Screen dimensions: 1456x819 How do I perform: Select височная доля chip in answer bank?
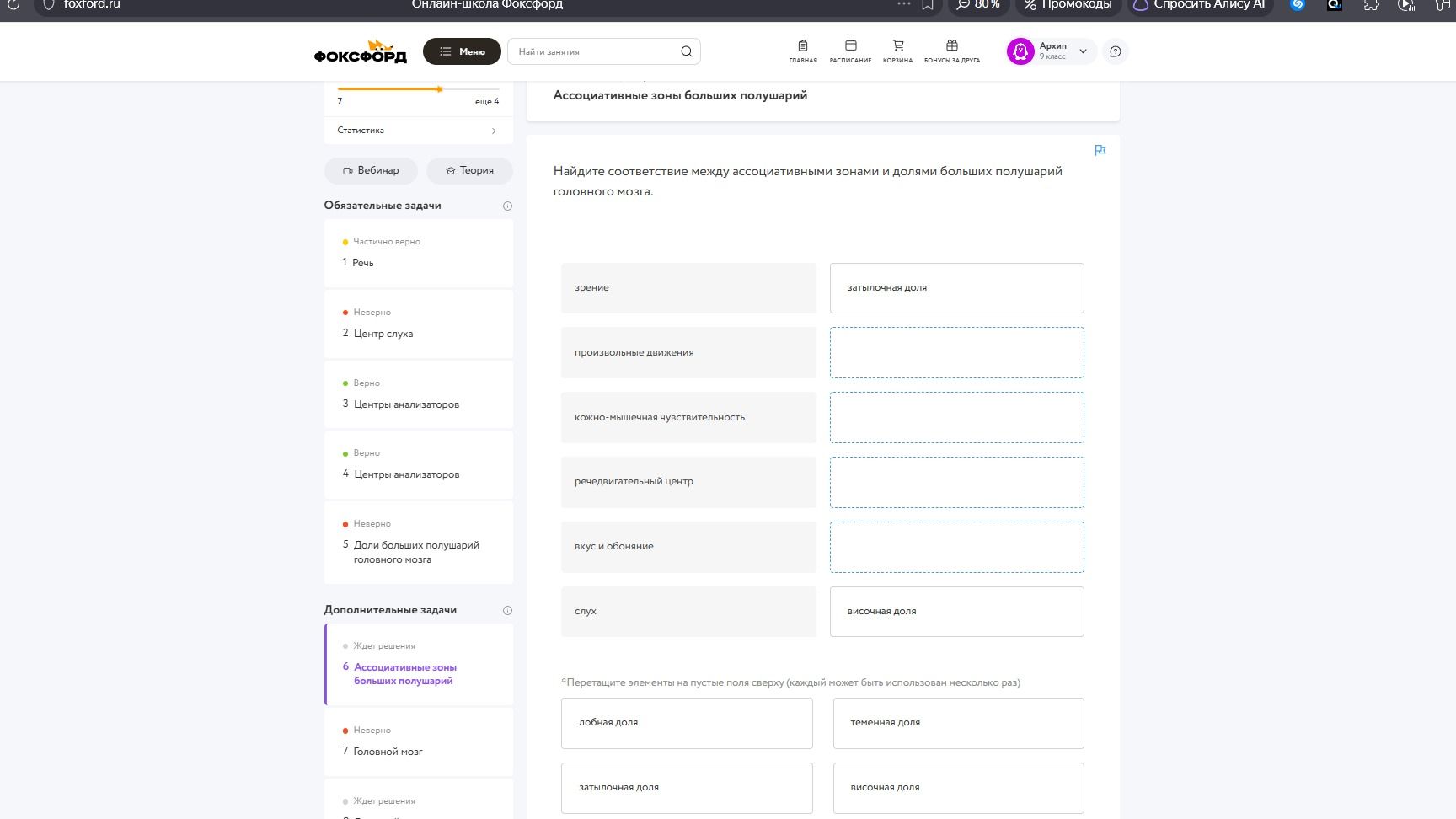(958, 788)
